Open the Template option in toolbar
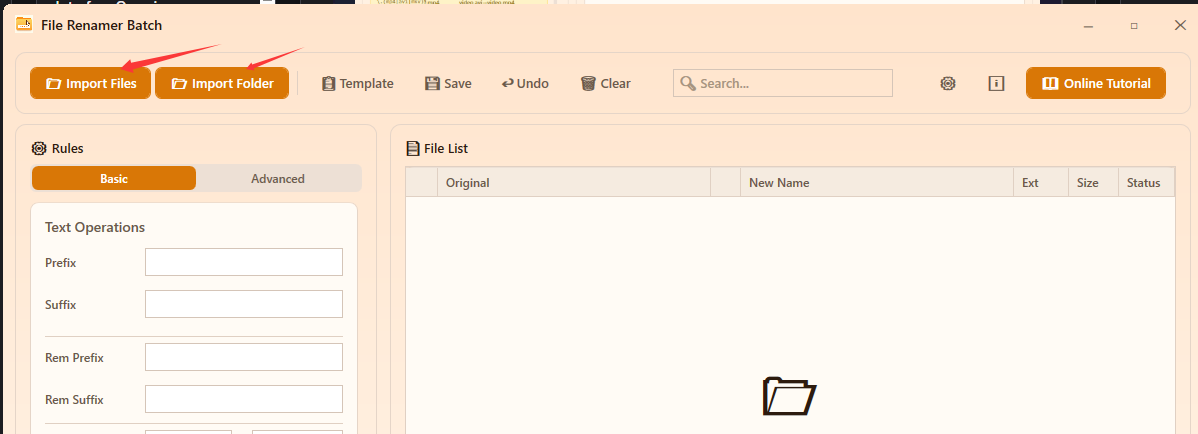This screenshot has width=1198, height=434. (x=358, y=83)
